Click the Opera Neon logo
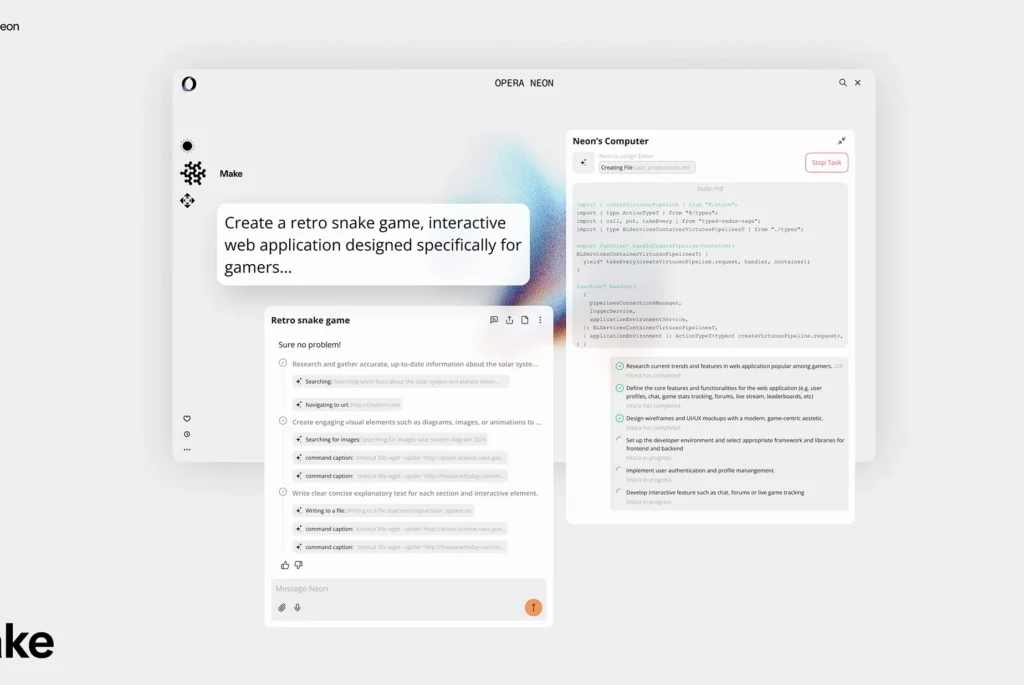 tap(188, 86)
